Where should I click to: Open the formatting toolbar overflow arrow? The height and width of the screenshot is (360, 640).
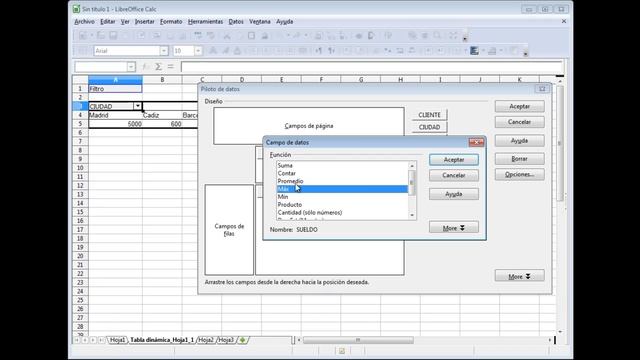[x=526, y=53]
